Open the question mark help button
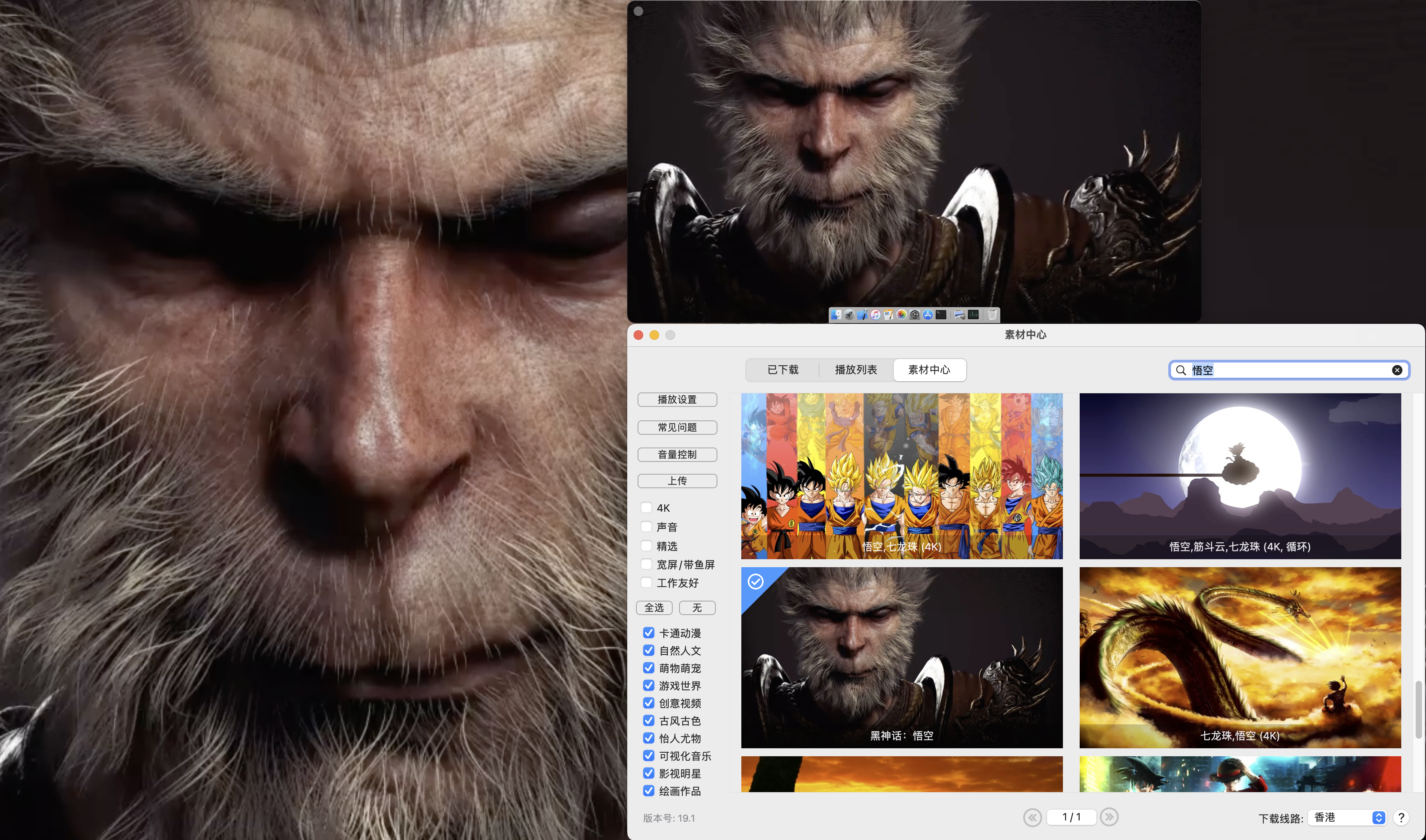The height and width of the screenshot is (840, 1426). (1401, 818)
